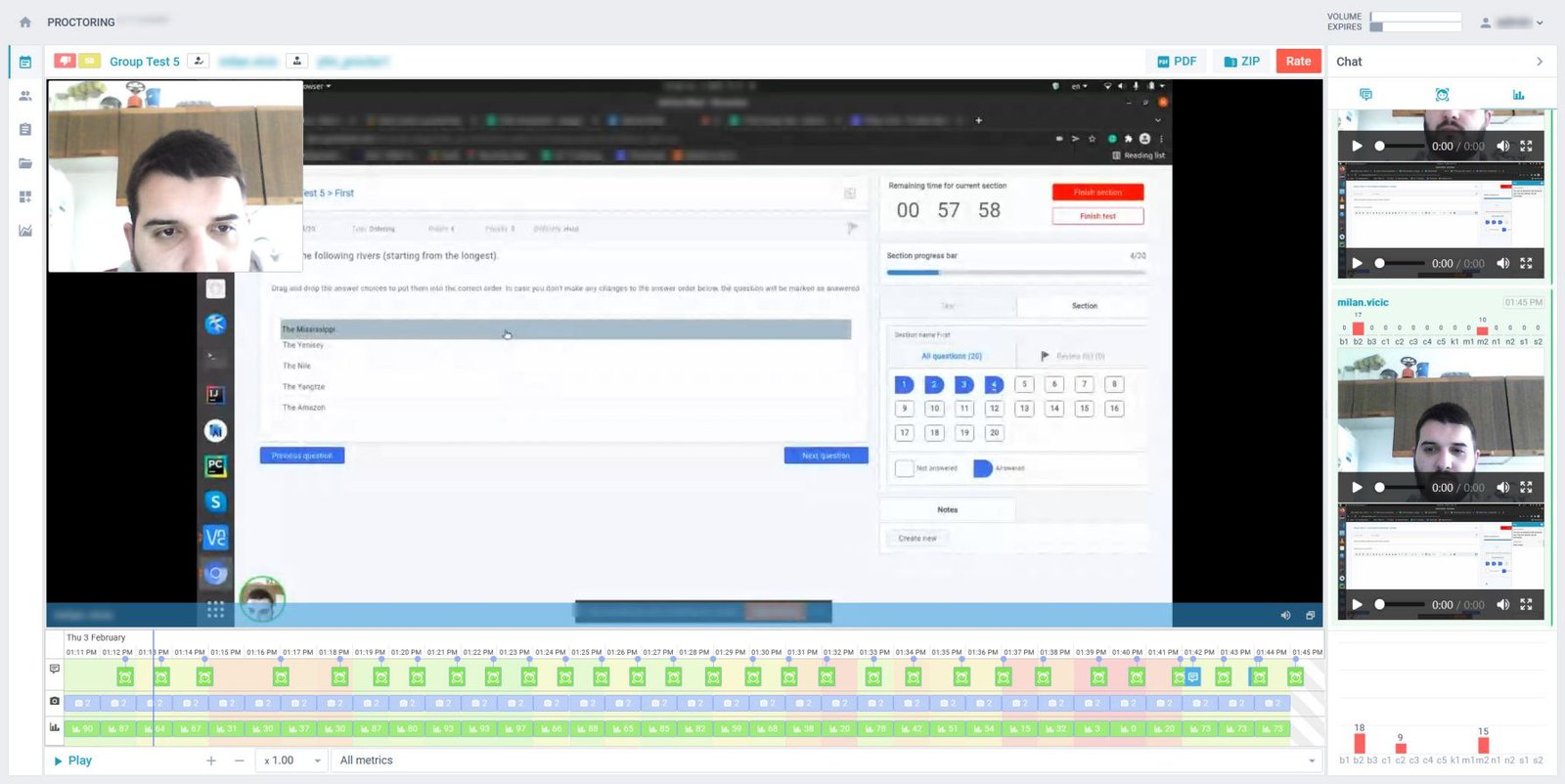Open the face detection tab in side panel
This screenshot has width=1565, height=784.
click(x=1442, y=95)
